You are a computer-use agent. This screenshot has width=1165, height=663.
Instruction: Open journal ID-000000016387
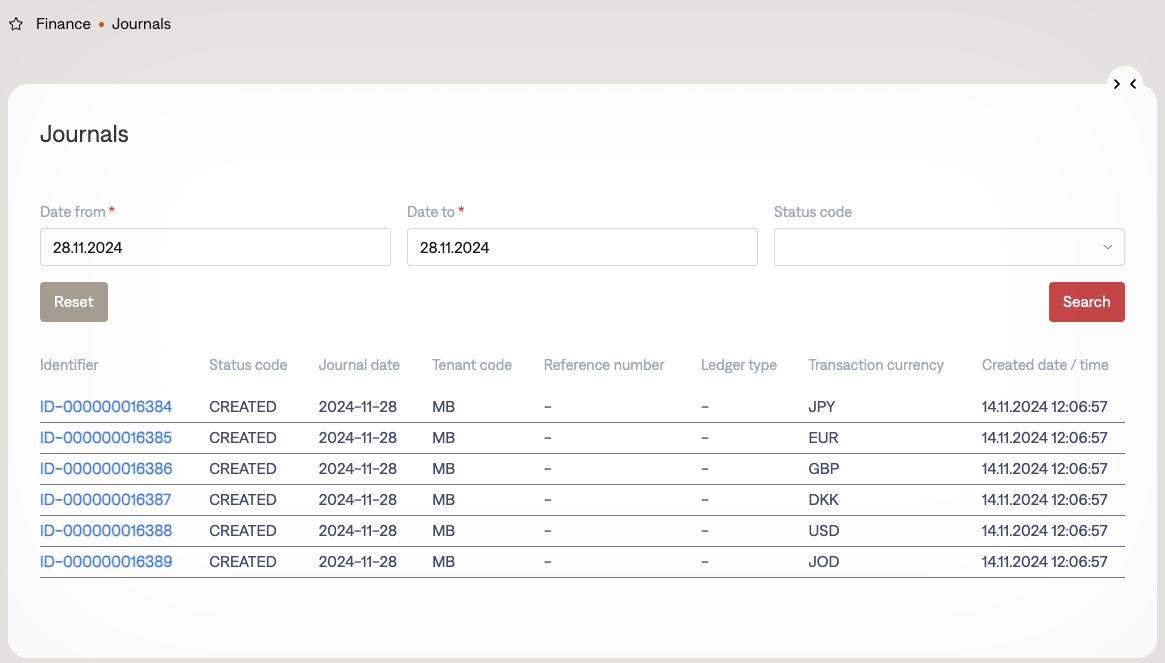tap(106, 500)
